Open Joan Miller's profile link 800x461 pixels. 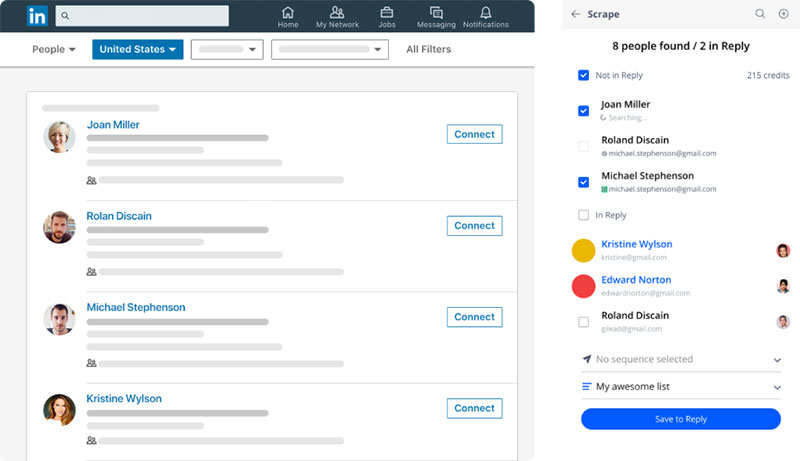tap(113, 125)
